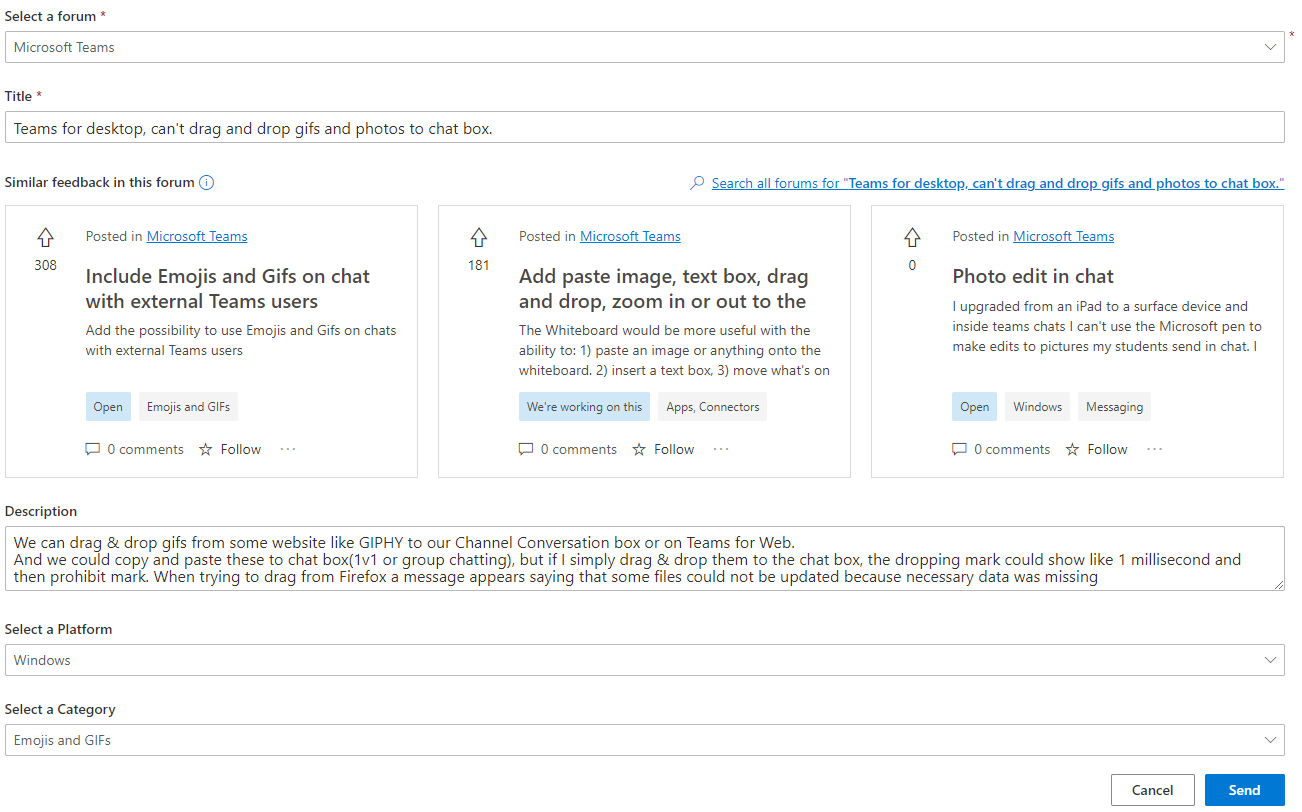The image size is (1302, 812).
Task: Open more options on Photo edit card
Action: click(1155, 449)
